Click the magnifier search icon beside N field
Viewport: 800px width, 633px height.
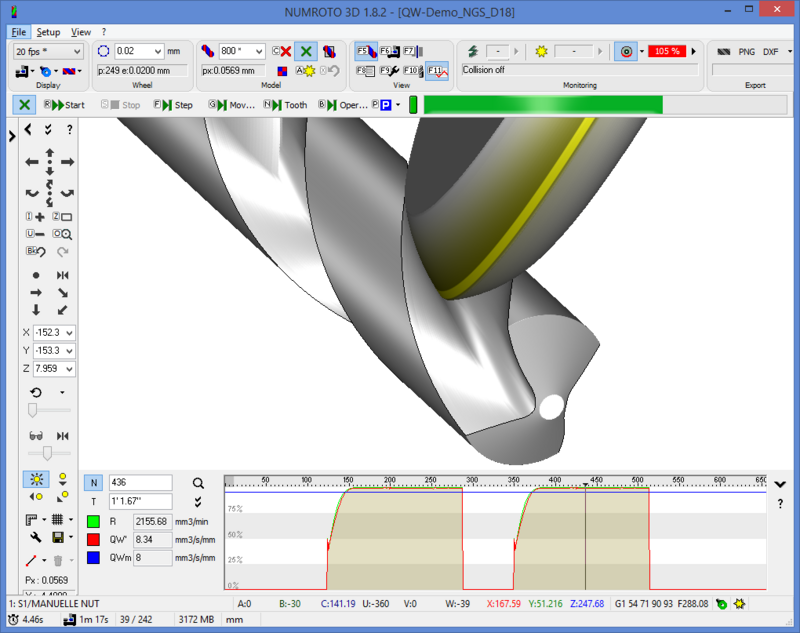(198, 483)
